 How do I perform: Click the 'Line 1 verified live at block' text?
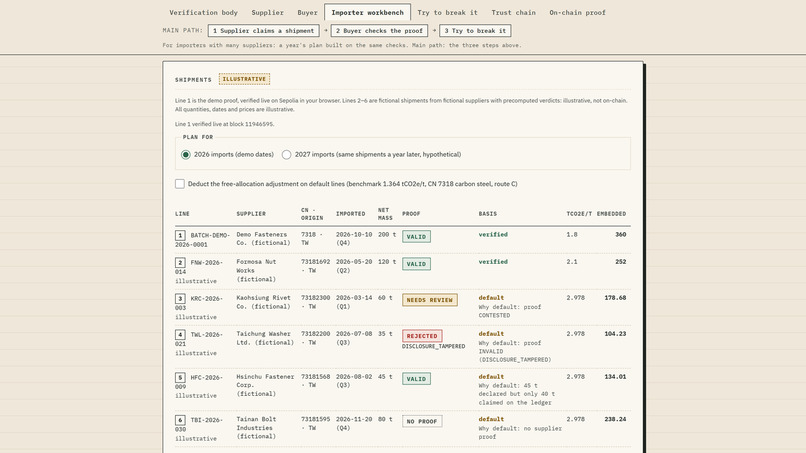point(224,124)
